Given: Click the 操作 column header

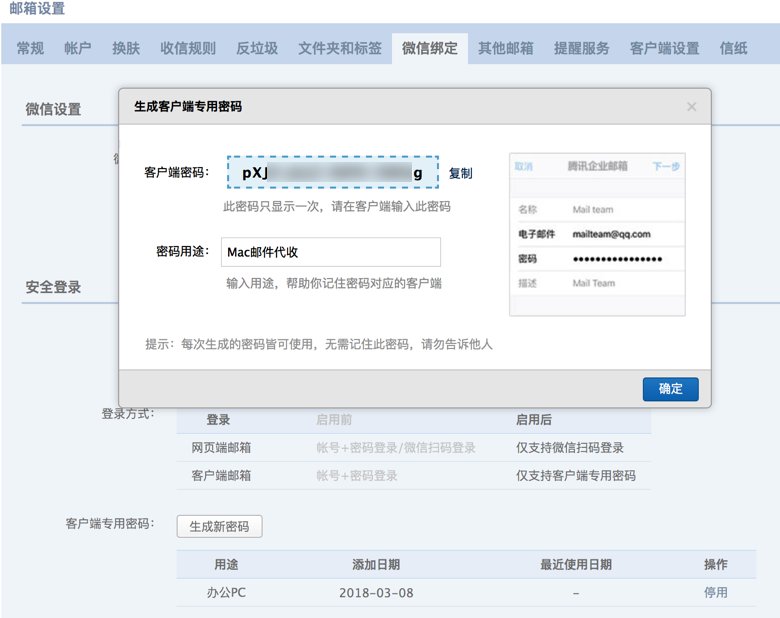Looking at the screenshot, I should pyautogui.click(x=715, y=564).
